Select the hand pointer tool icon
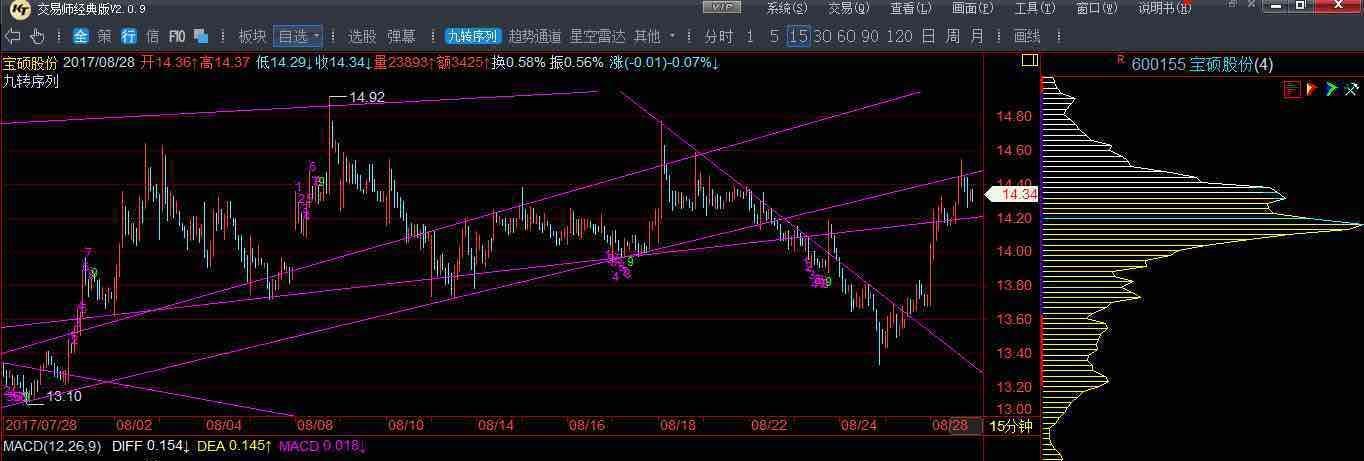 point(37,36)
